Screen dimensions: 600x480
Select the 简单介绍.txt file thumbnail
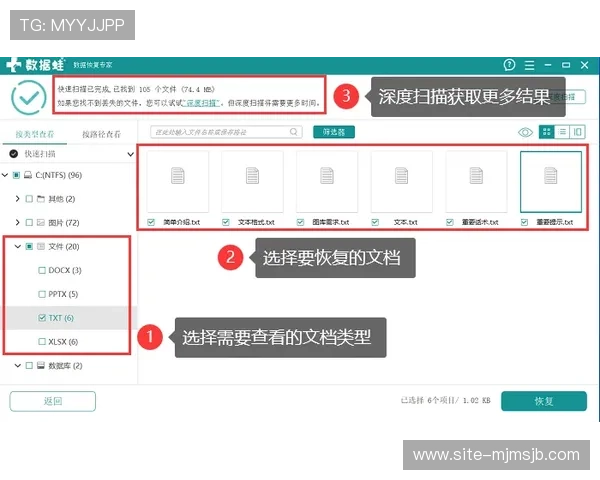(x=178, y=182)
